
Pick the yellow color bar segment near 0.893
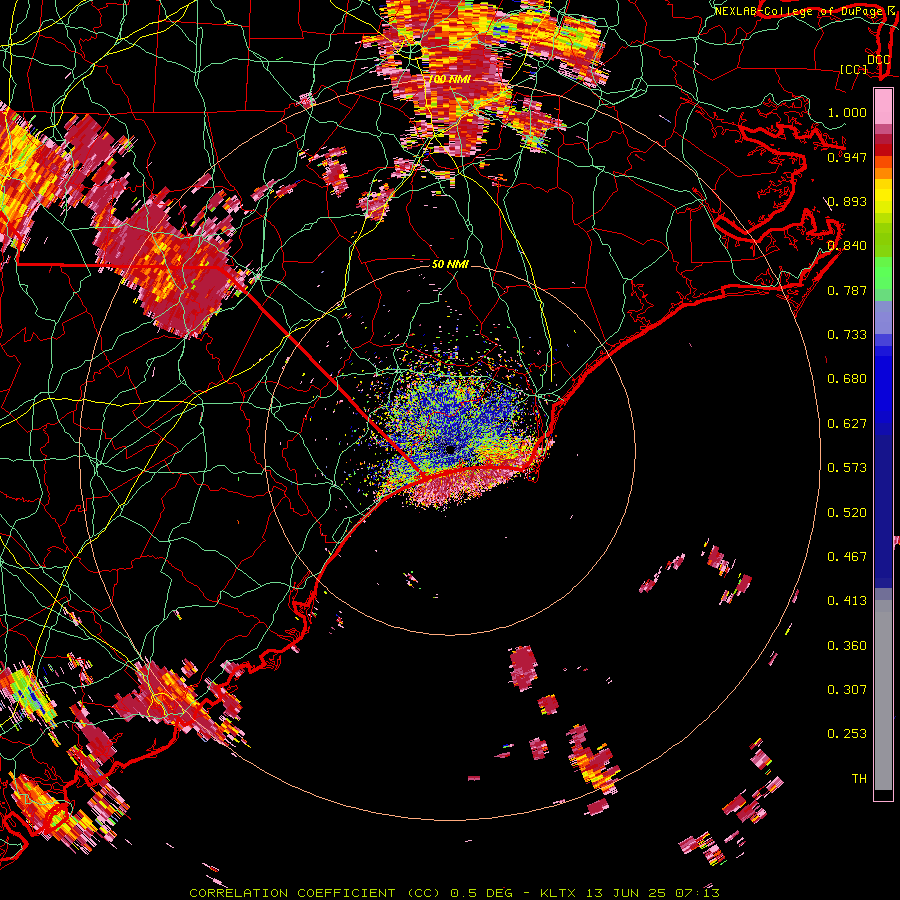883,197
